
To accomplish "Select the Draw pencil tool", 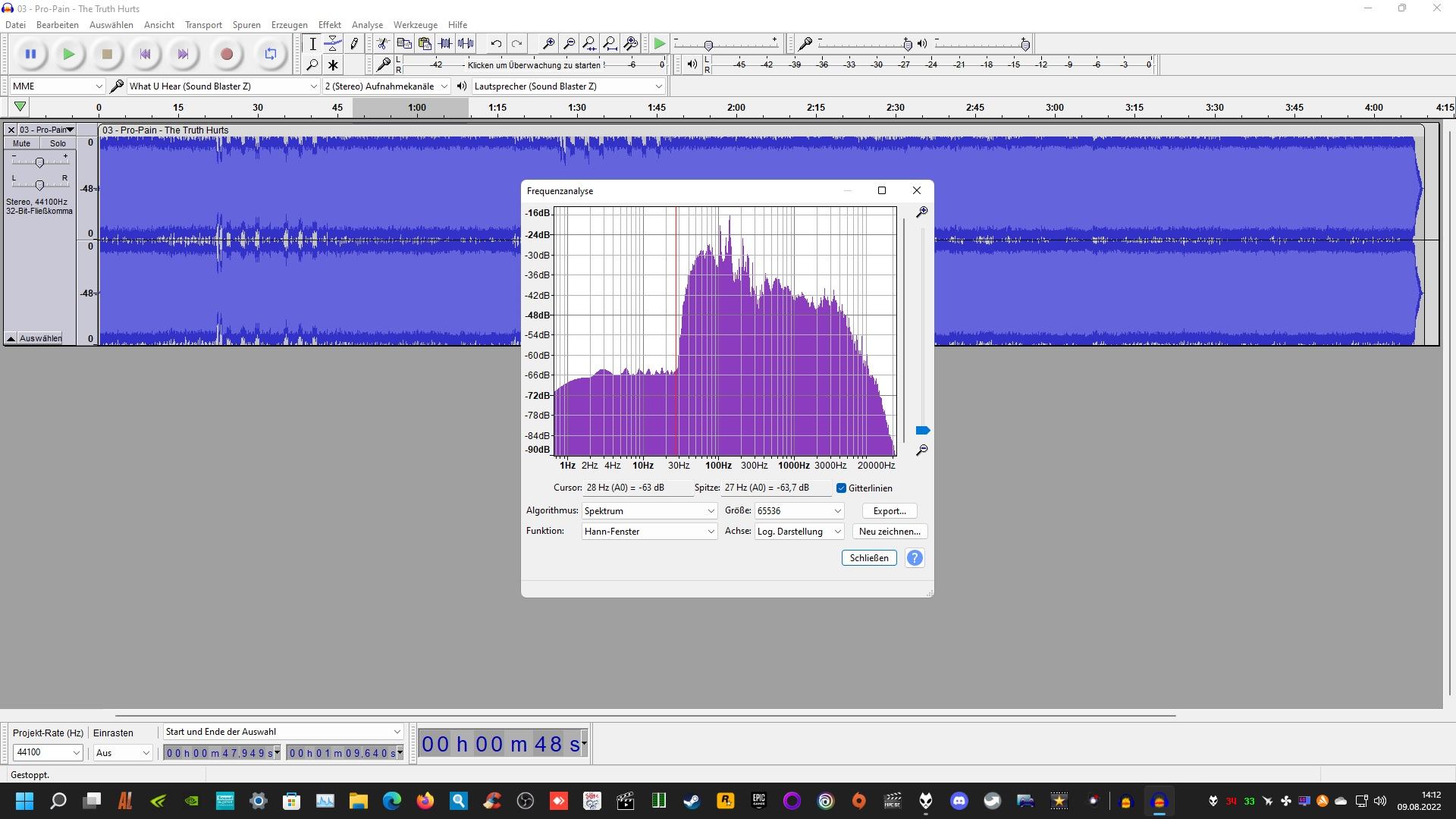I will (x=353, y=44).
